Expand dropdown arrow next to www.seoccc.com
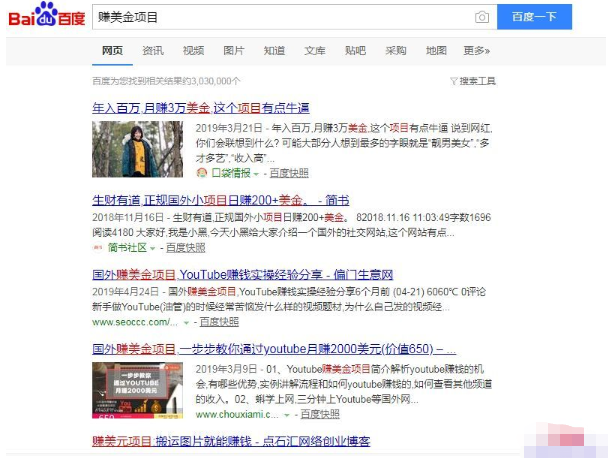The height and width of the screenshot is (462, 616). click(x=188, y=322)
